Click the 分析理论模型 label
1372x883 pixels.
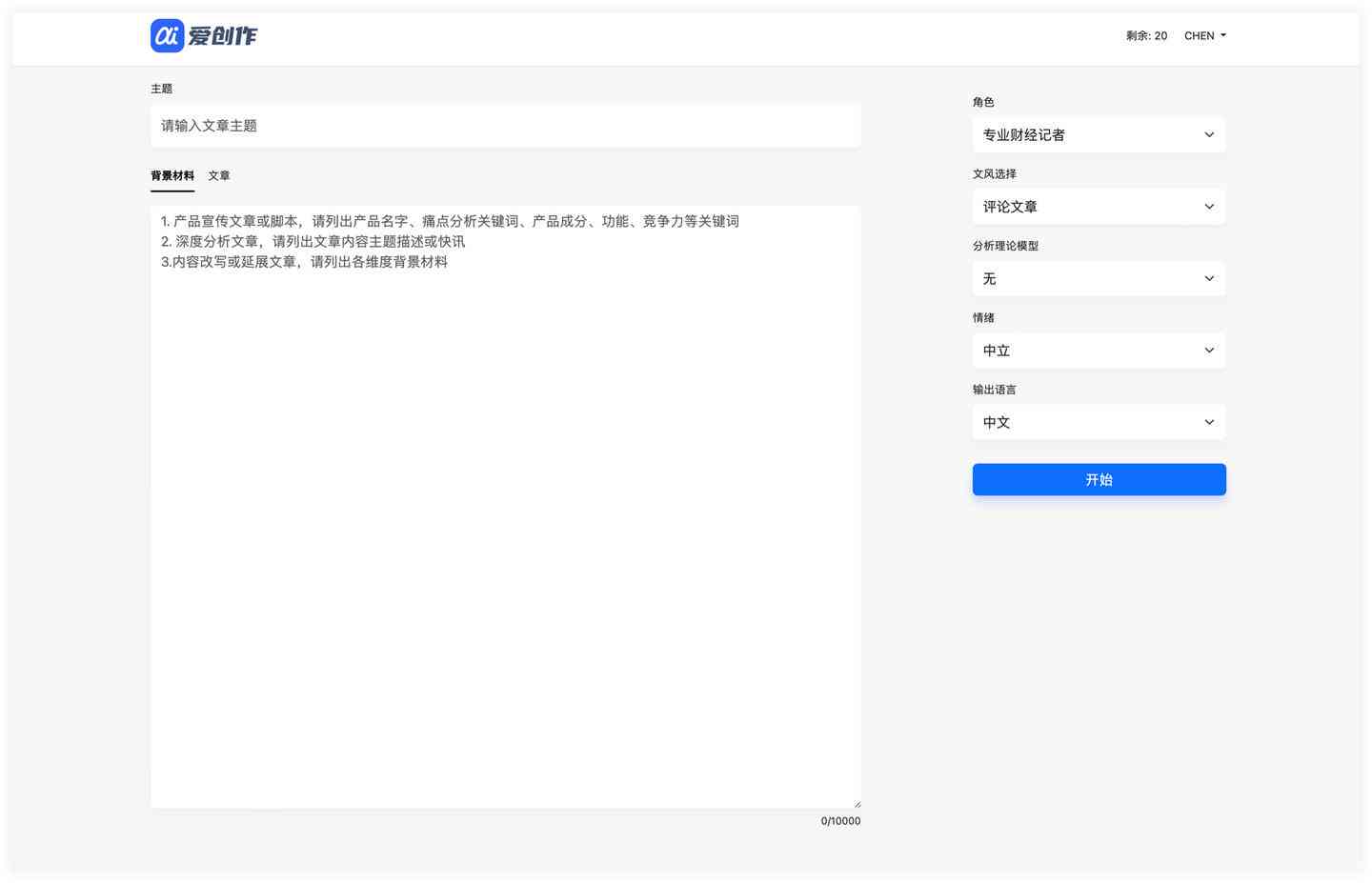tap(1005, 246)
